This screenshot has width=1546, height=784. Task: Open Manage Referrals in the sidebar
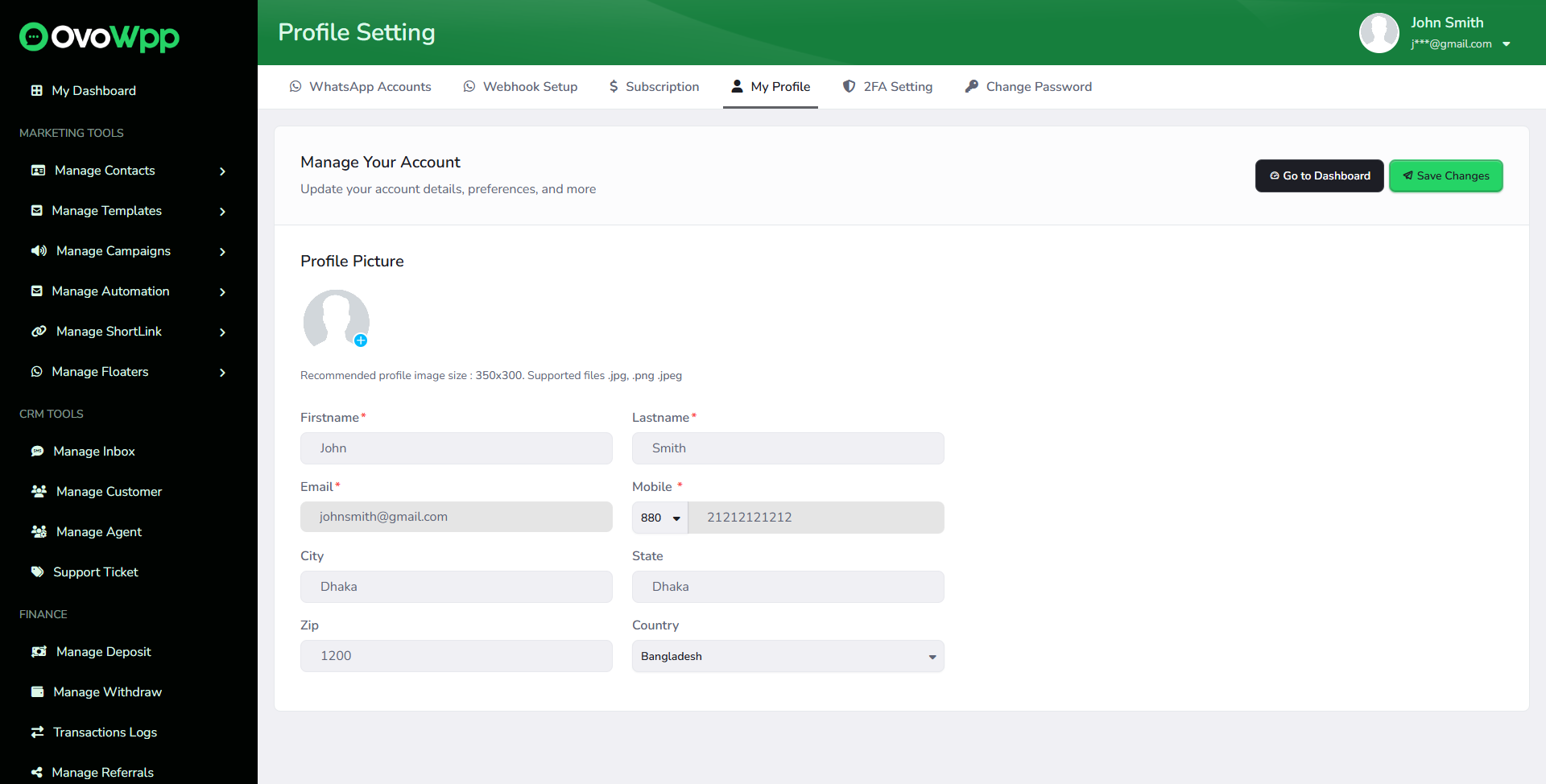coord(102,773)
